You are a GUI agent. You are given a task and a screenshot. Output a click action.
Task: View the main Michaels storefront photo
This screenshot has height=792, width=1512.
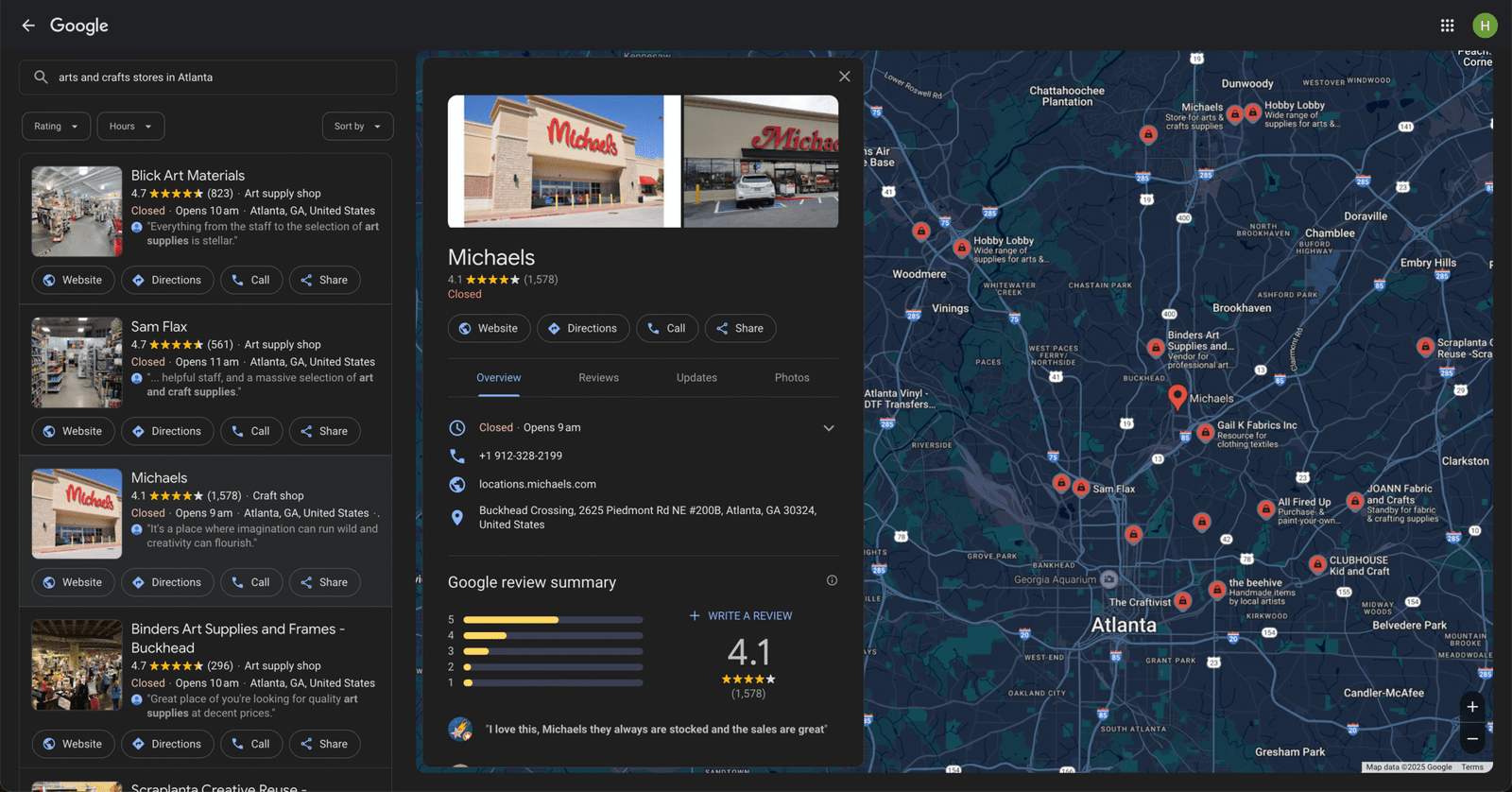point(564,162)
